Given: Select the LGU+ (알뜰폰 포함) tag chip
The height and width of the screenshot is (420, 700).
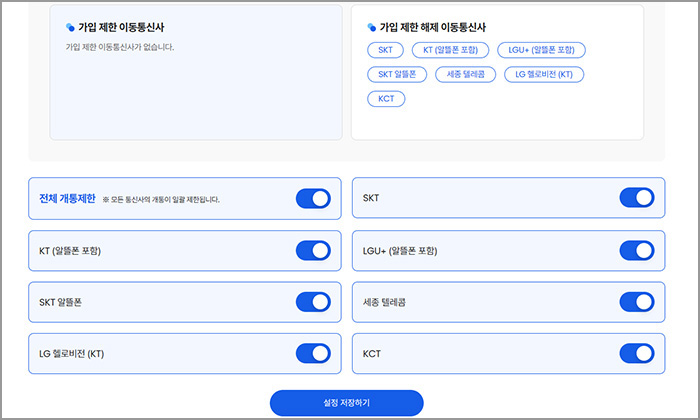Looking at the screenshot, I should pyautogui.click(x=541, y=50).
